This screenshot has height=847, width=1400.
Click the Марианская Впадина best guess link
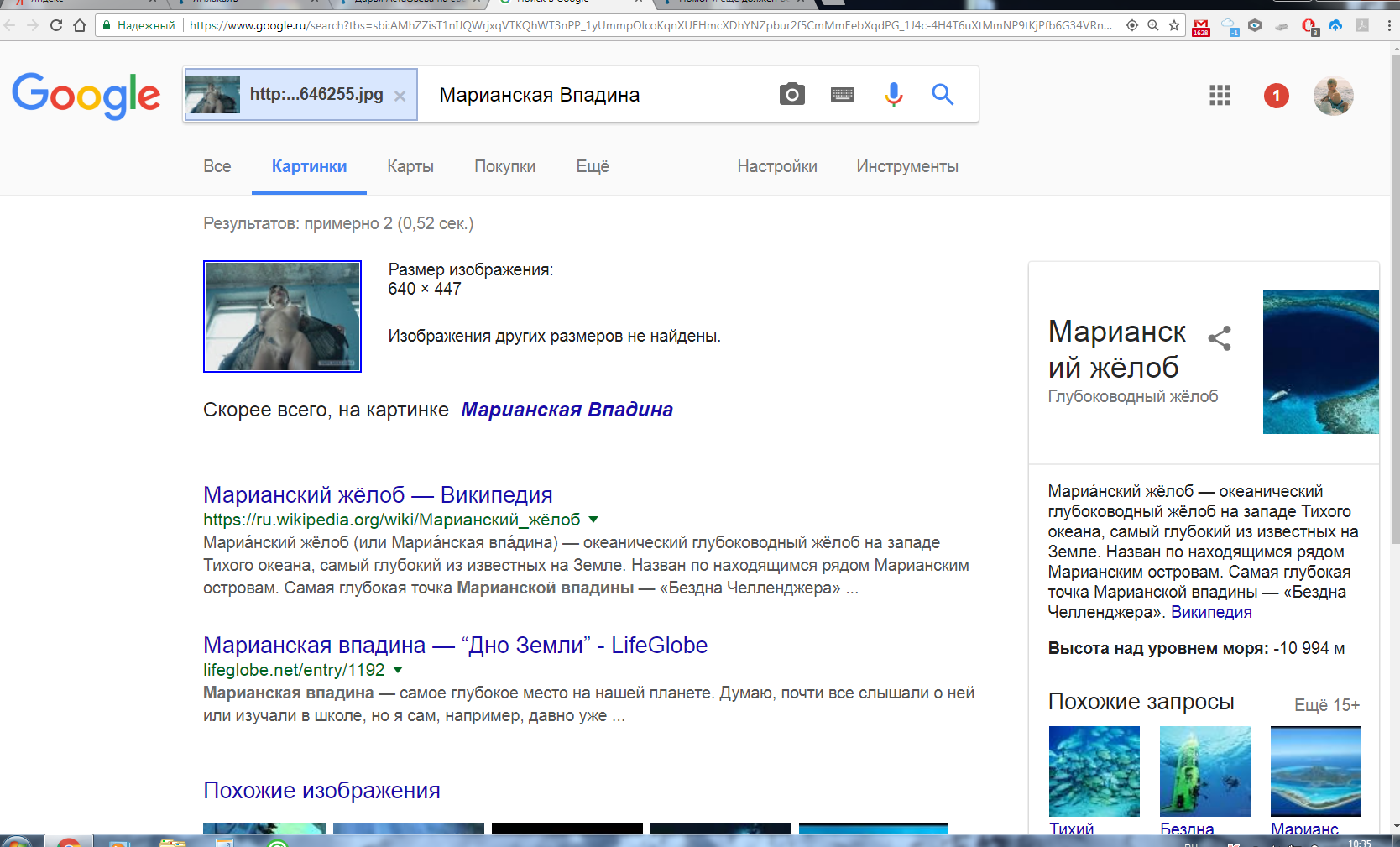(567, 410)
